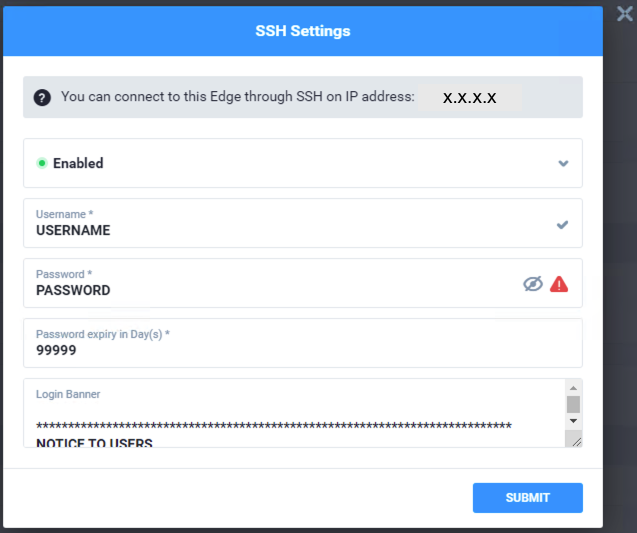Click the green Enabled status dot

coord(42,163)
